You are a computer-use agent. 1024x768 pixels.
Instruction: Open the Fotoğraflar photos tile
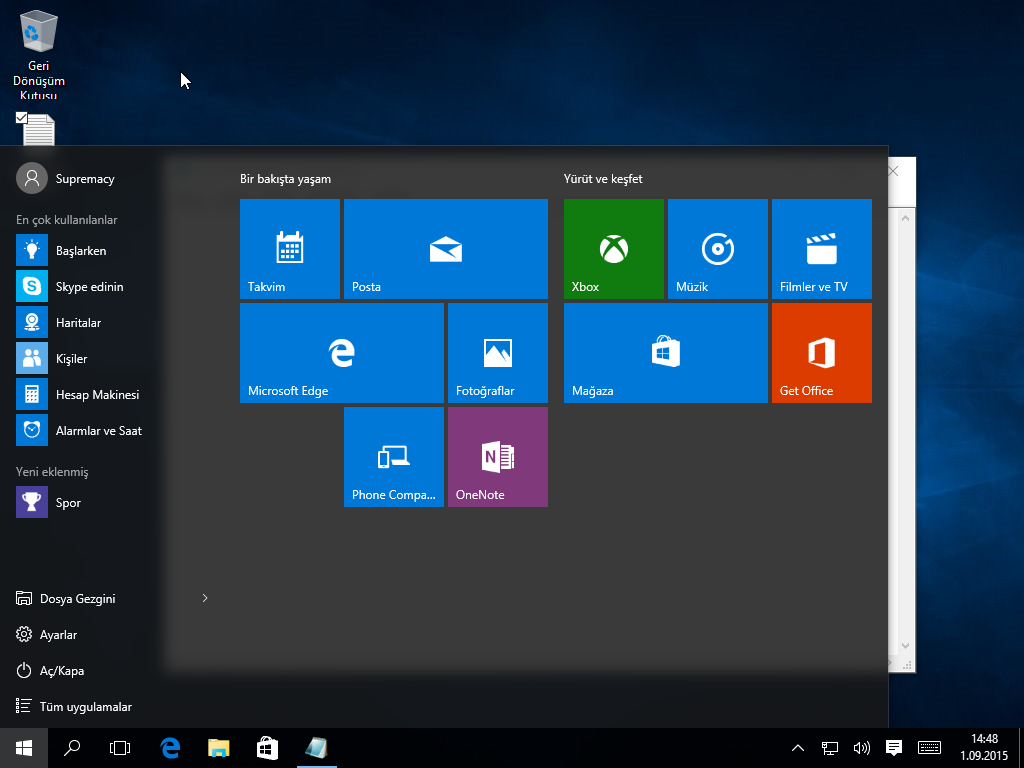(x=497, y=353)
